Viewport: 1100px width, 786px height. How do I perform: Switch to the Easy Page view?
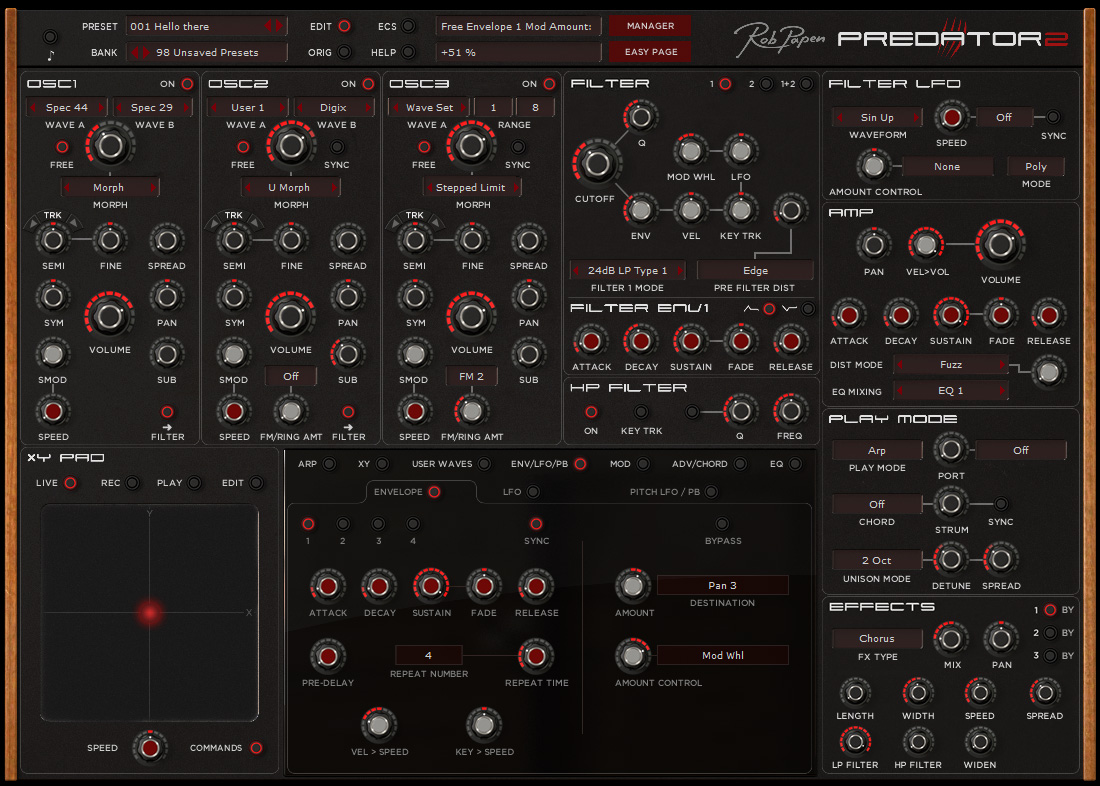pyautogui.click(x=649, y=51)
